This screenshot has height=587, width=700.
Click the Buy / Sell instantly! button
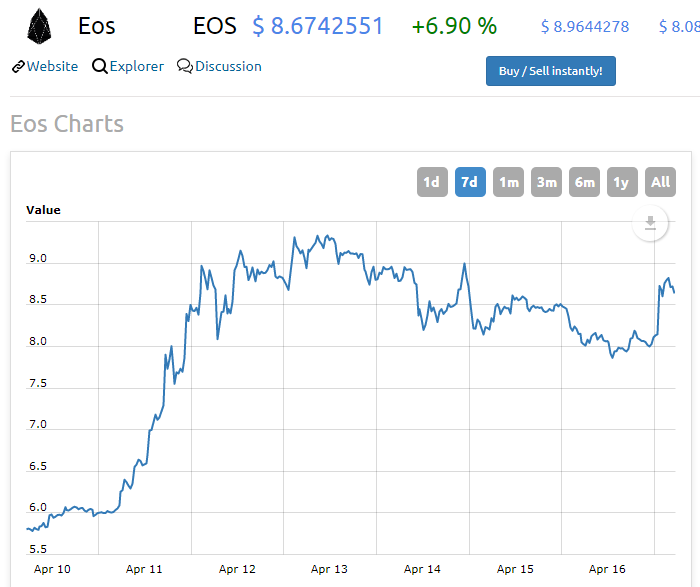550,71
